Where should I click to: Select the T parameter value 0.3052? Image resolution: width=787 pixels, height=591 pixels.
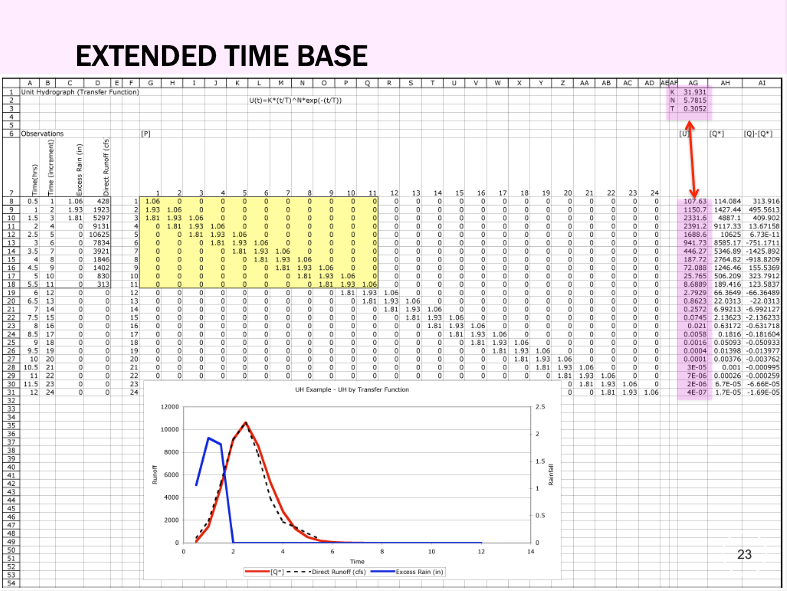pos(695,108)
